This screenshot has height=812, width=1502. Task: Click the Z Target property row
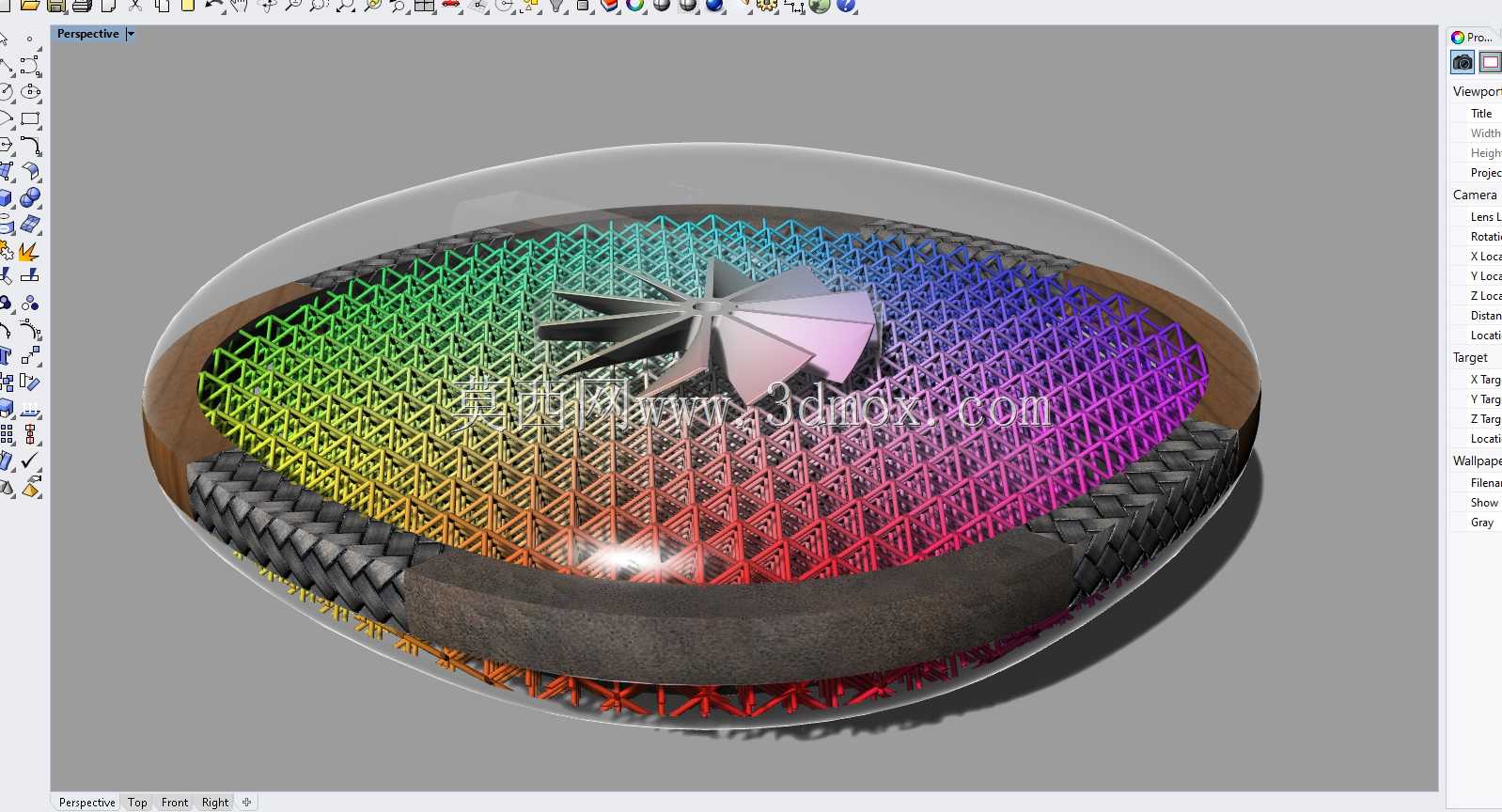coord(1475,418)
